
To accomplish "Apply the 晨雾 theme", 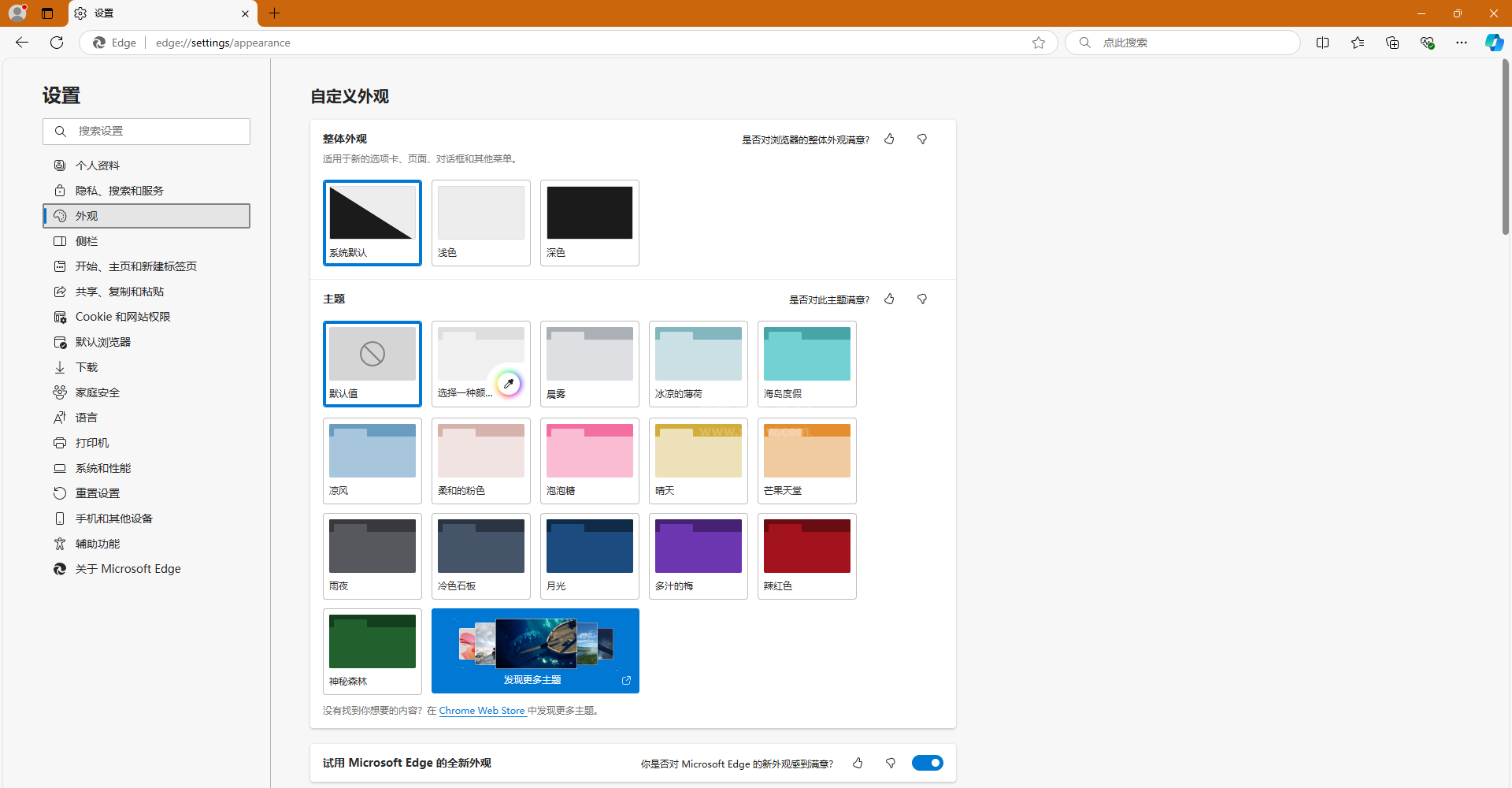I will [590, 364].
